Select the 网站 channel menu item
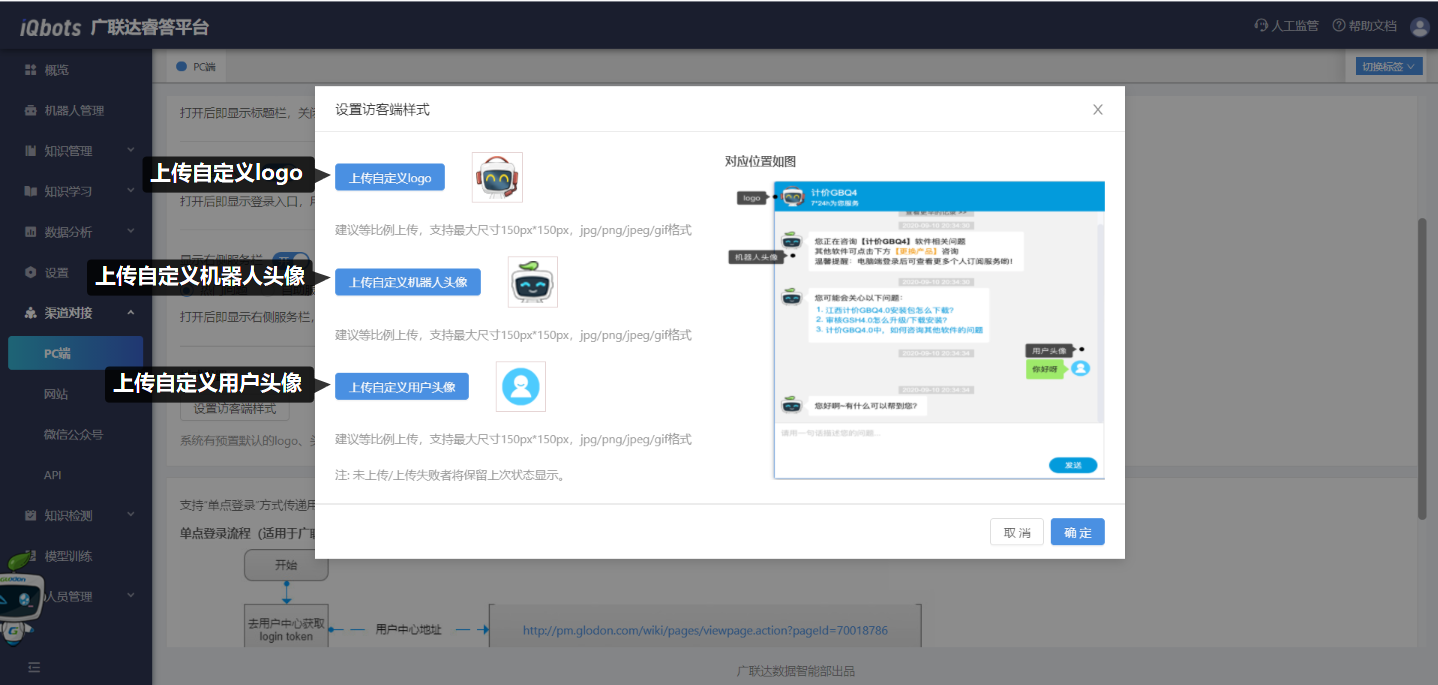 56,394
